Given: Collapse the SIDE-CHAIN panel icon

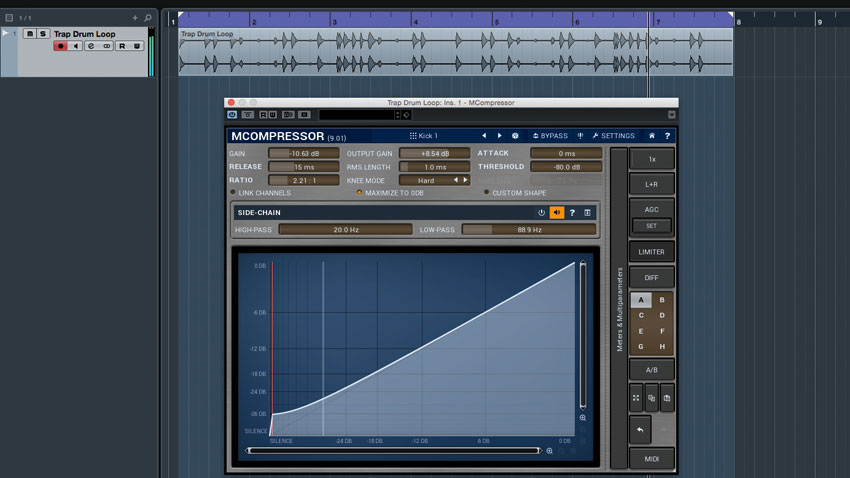Looking at the screenshot, I should tap(587, 213).
